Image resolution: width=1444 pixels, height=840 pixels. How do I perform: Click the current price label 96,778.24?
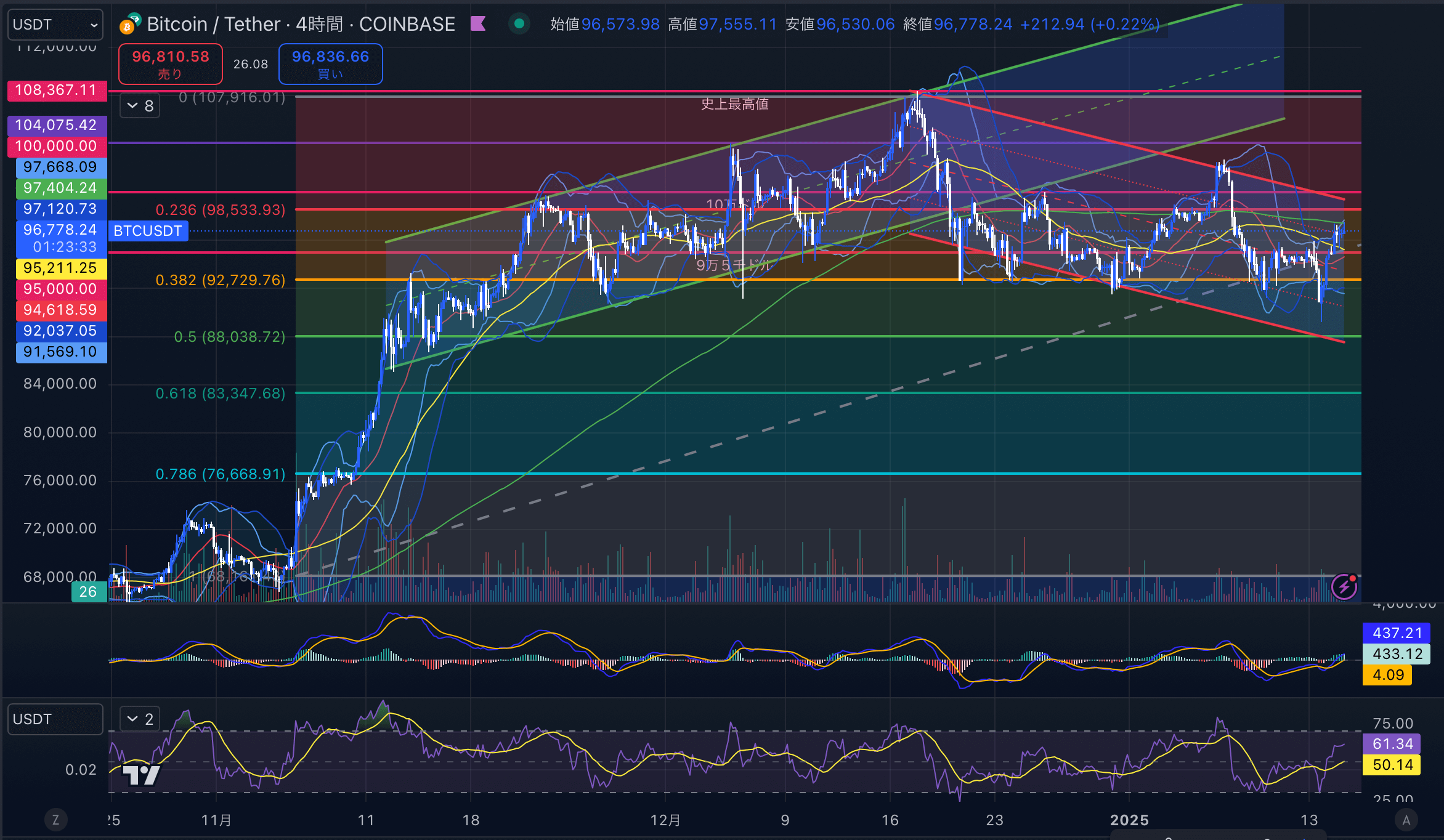click(61, 230)
